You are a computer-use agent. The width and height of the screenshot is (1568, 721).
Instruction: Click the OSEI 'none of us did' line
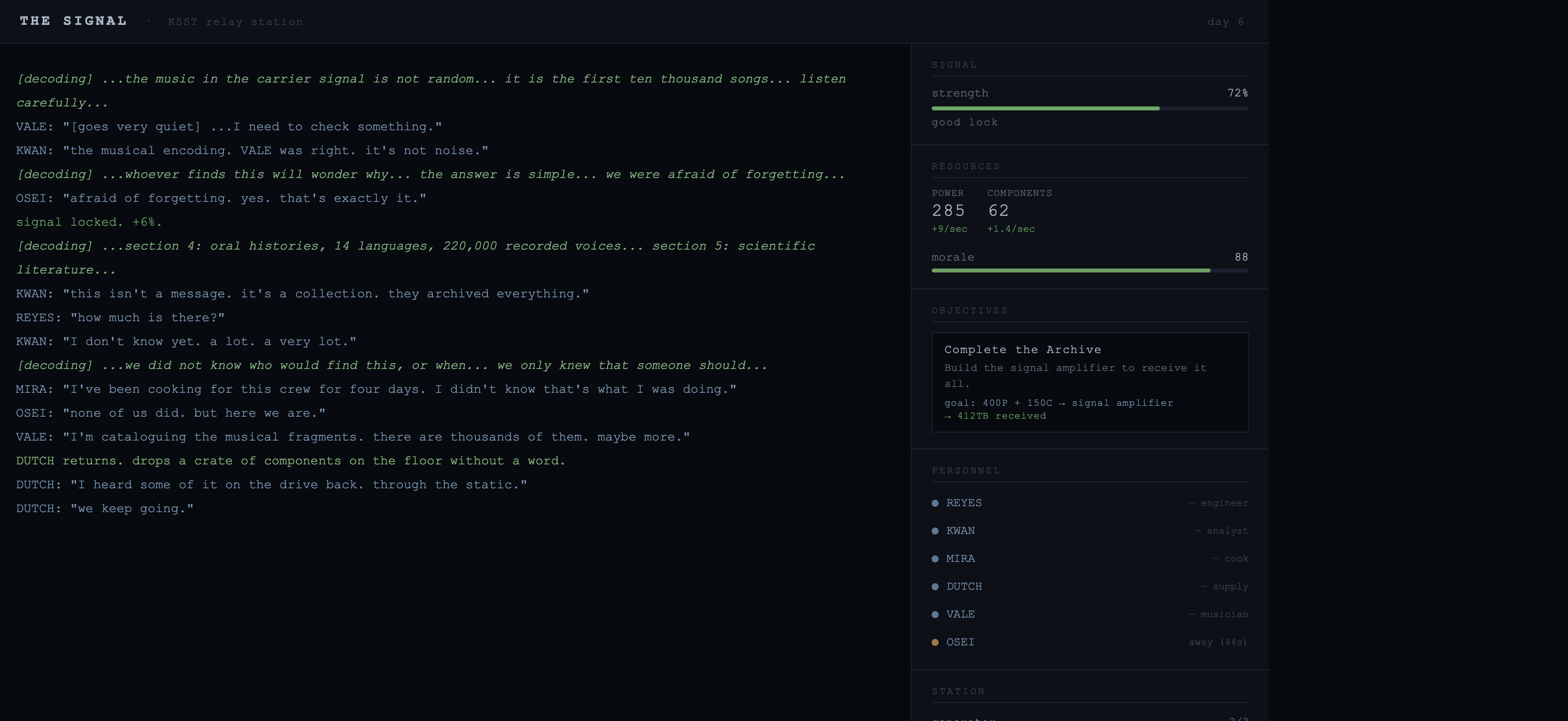(171, 414)
